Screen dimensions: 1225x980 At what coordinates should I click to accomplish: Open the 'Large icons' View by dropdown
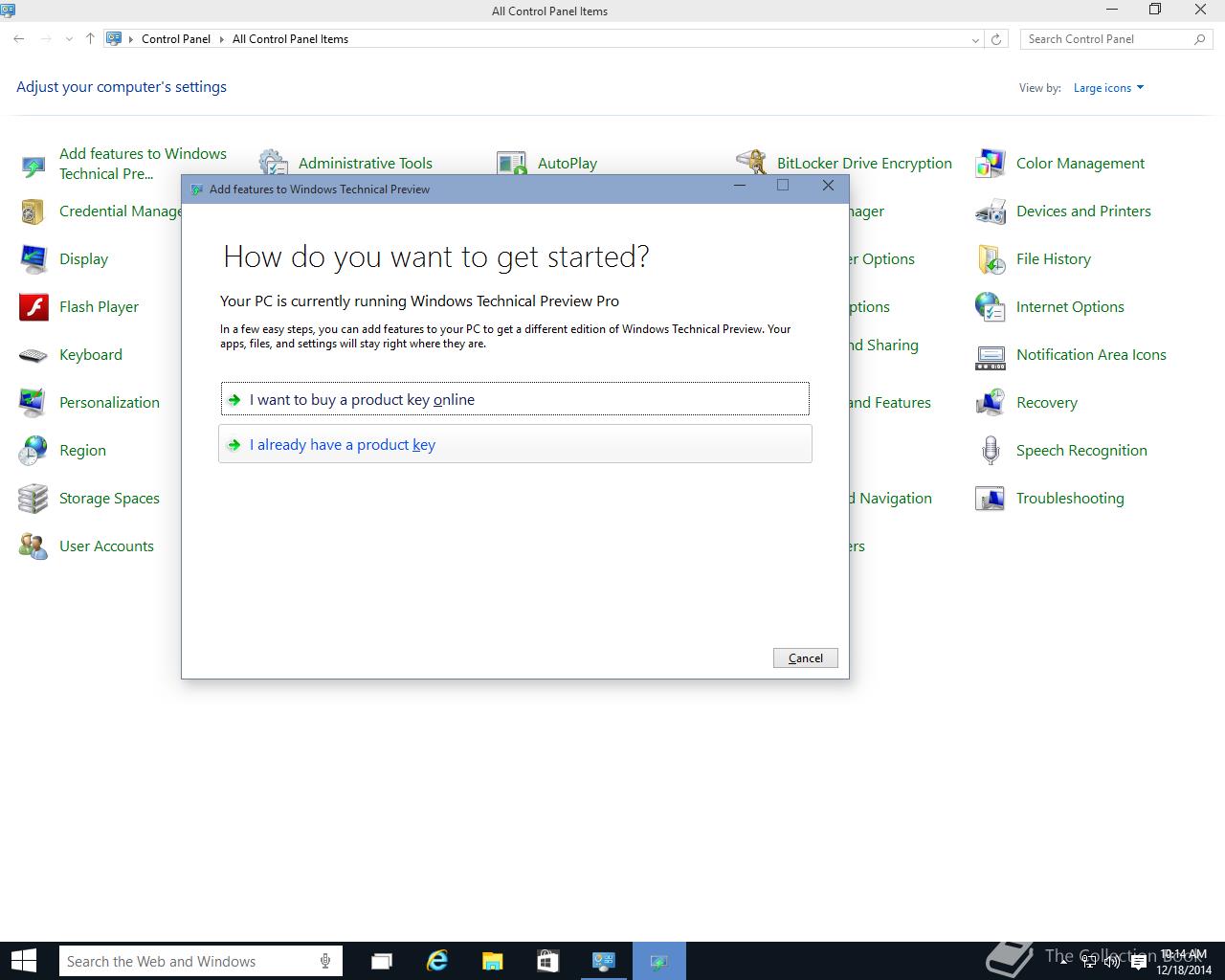click(x=1108, y=88)
